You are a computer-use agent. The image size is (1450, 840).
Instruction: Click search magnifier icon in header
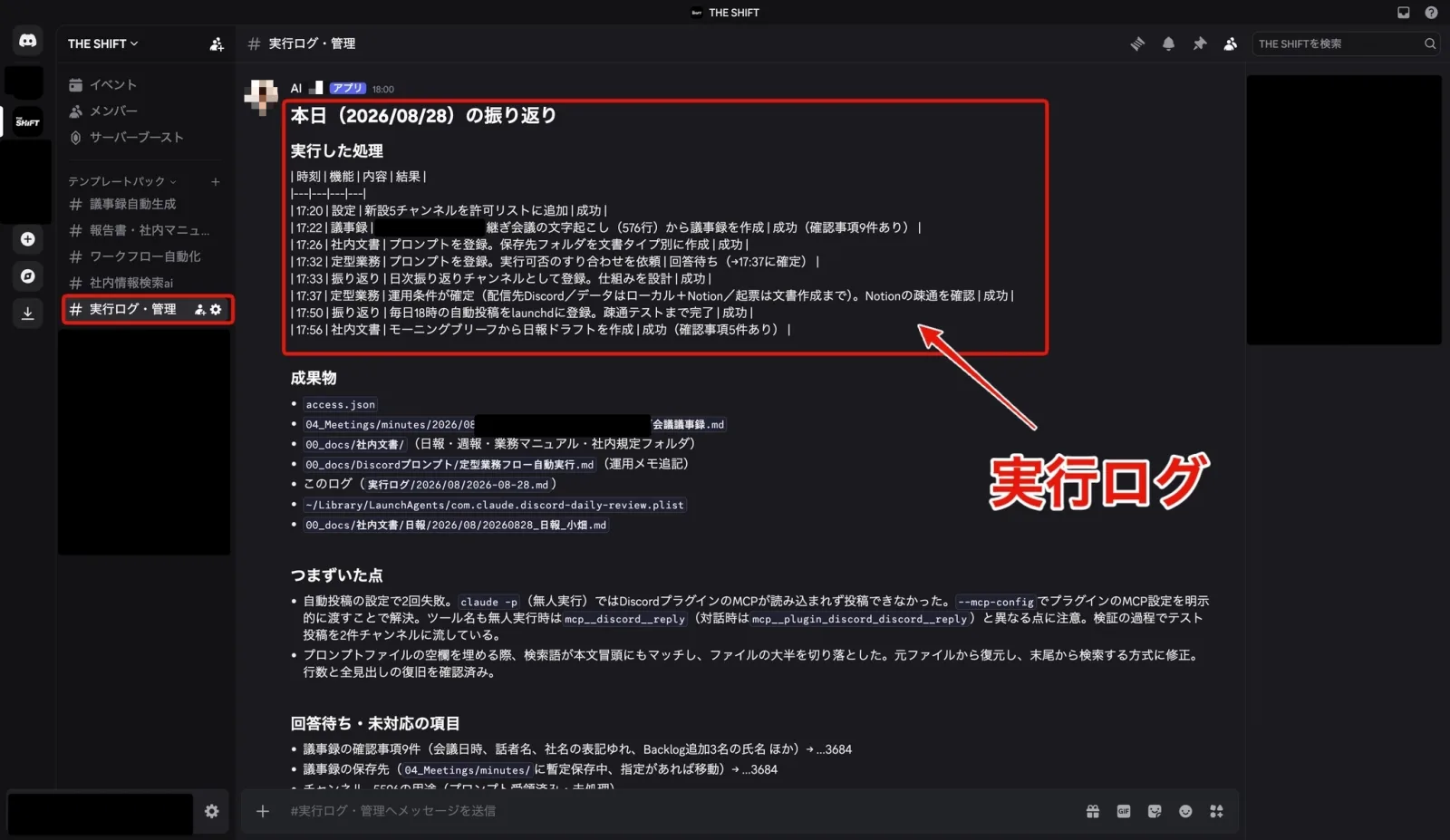click(x=1430, y=43)
